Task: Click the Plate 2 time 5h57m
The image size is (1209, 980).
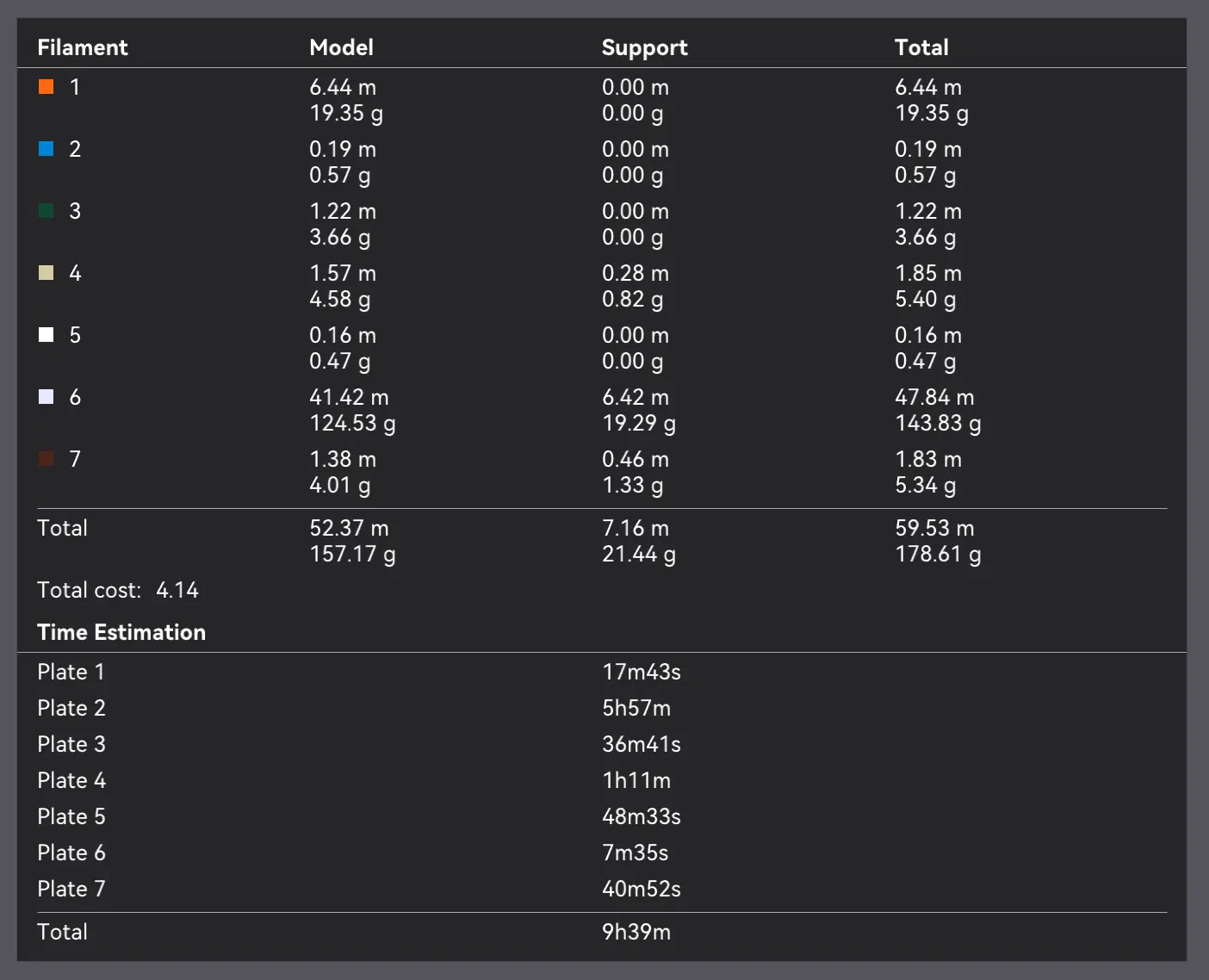Action: (x=636, y=708)
